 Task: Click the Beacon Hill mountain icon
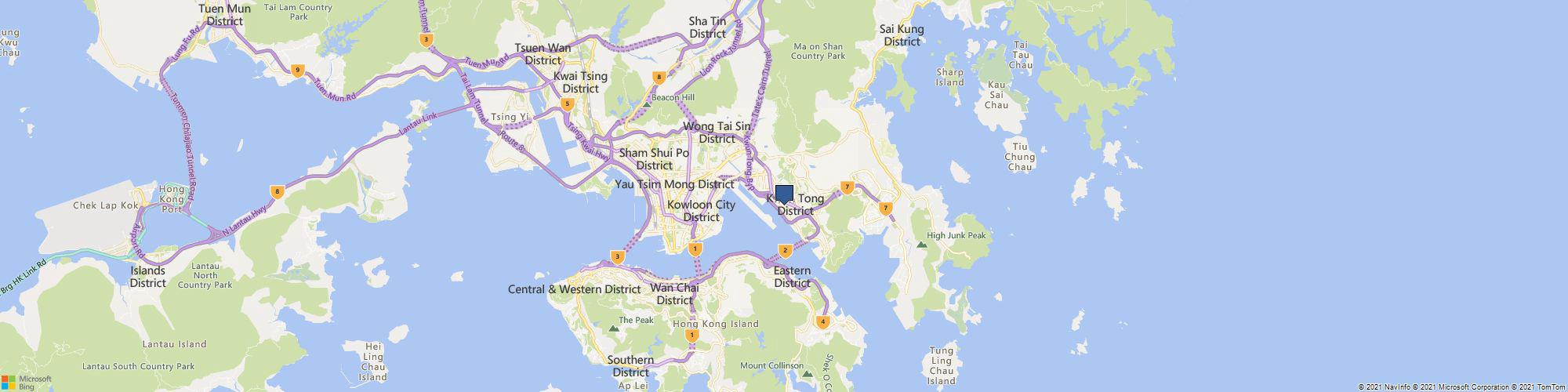point(647,103)
